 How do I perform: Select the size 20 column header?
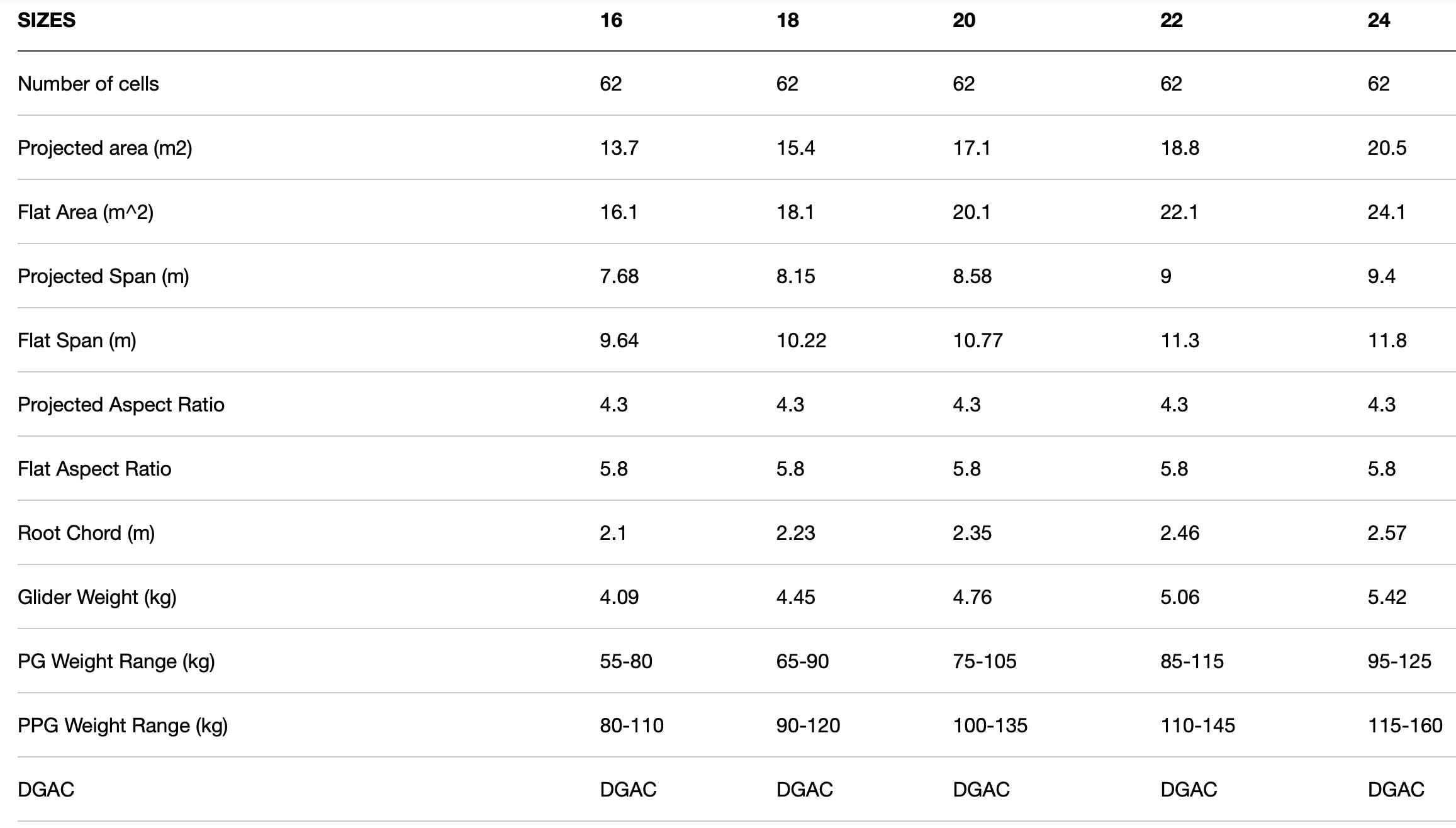point(964,20)
